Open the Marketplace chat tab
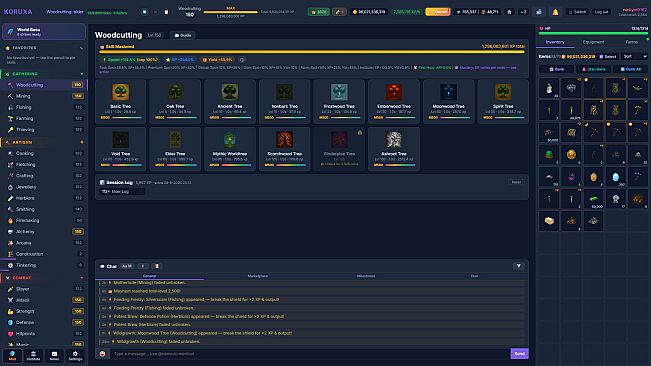The height and width of the screenshot is (366, 651). [x=257, y=276]
